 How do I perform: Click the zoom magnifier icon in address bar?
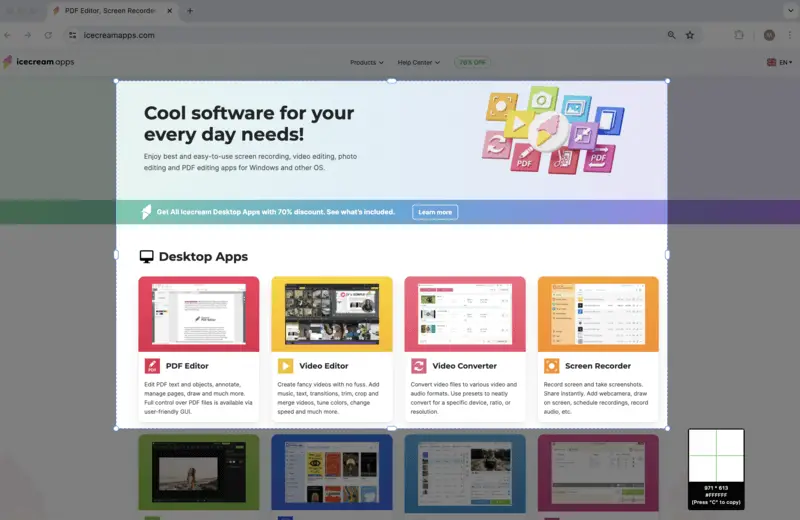coord(671,35)
